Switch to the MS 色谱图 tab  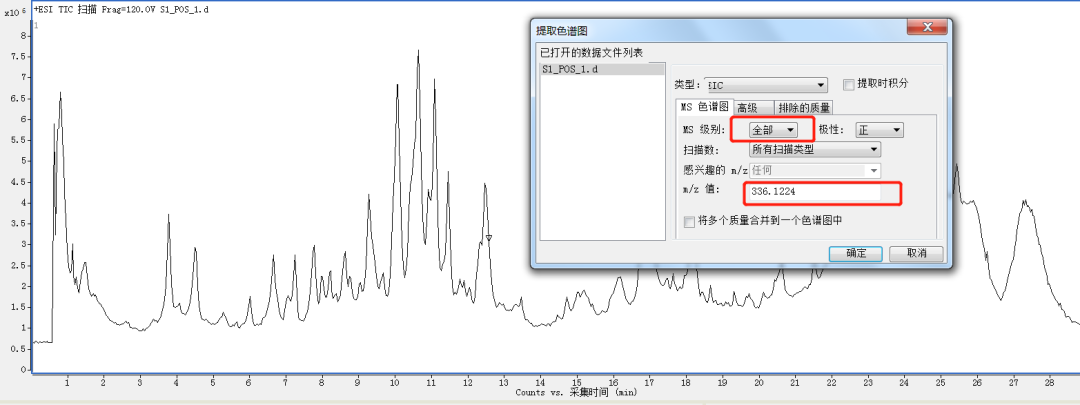pos(704,107)
